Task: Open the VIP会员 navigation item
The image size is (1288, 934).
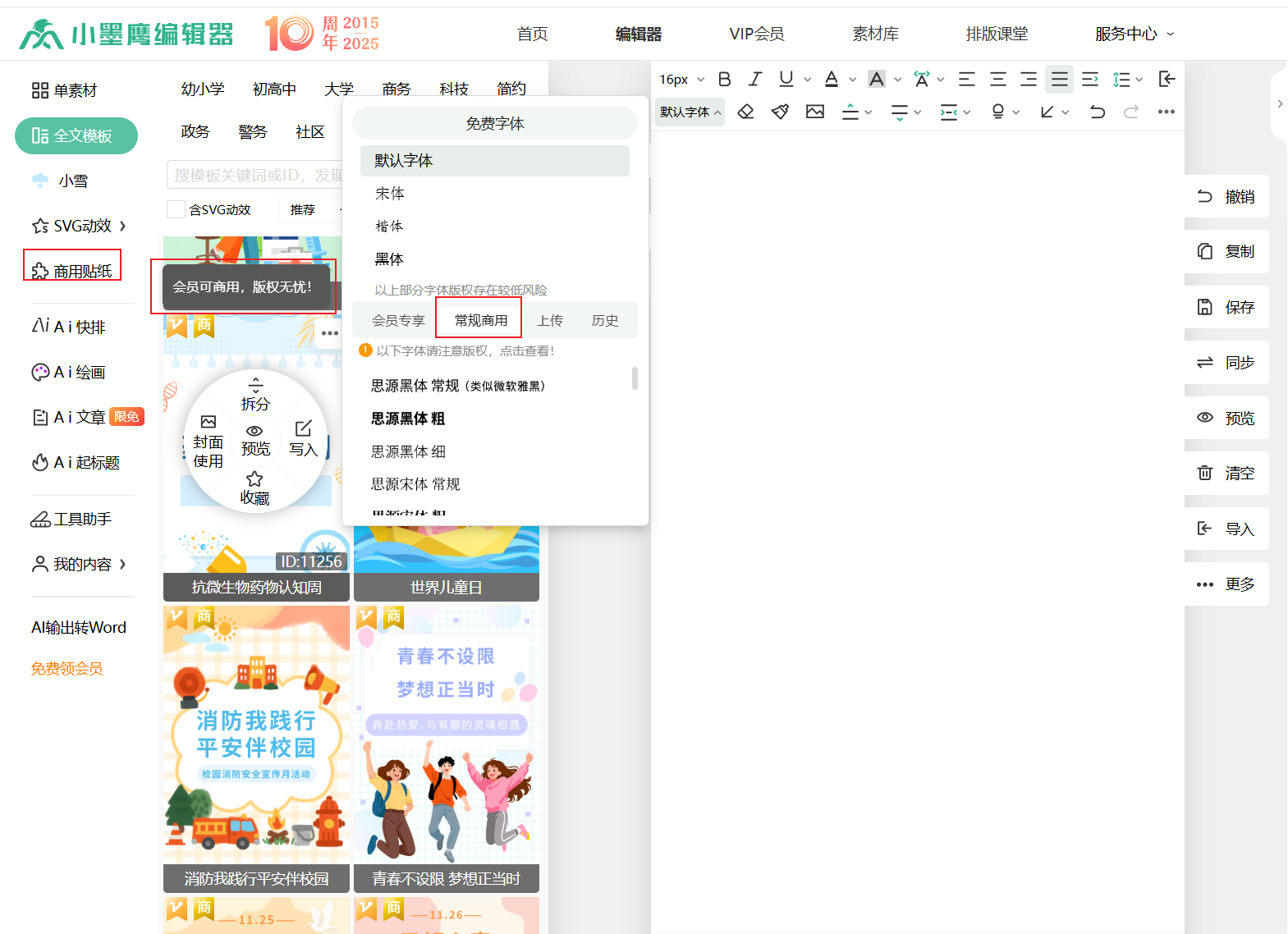Action: point(756,34)
